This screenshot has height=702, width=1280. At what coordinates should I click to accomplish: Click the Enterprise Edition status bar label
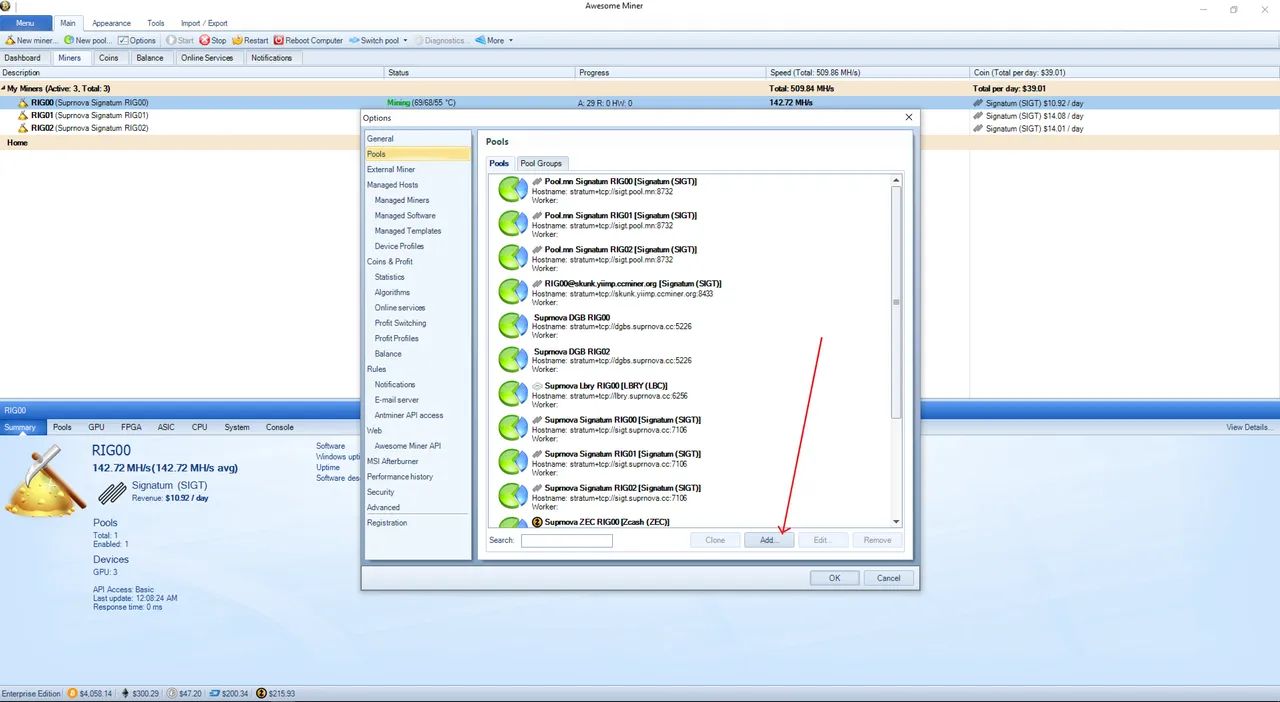pyautogui.click(x=32, y=693)
